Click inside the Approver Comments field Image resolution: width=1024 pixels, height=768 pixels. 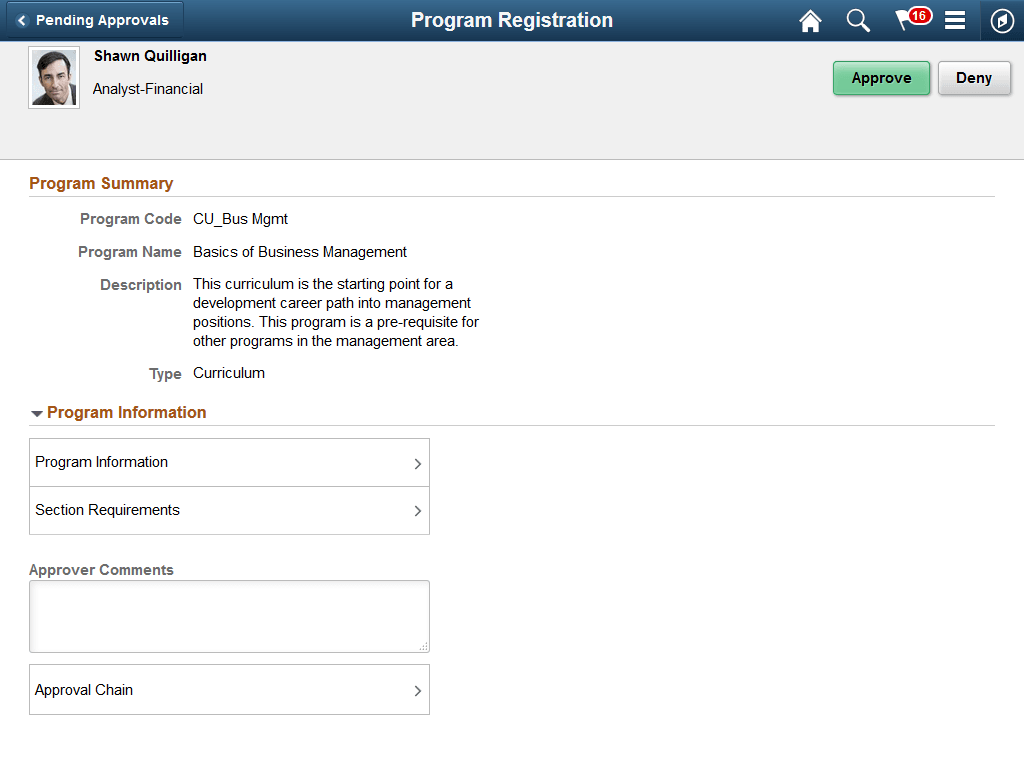[x=229, y=615]
